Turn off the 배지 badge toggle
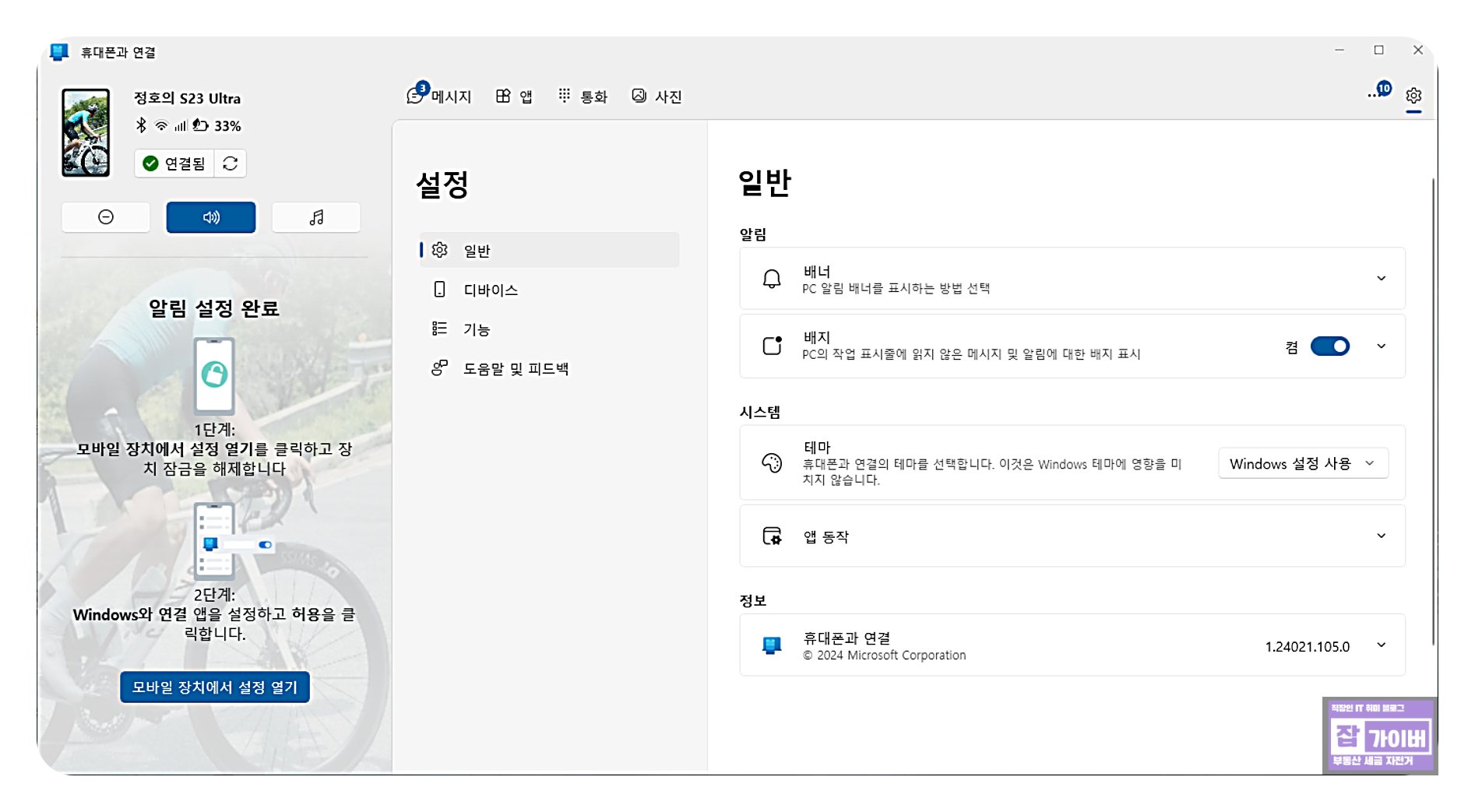This screenshot has height=812, width=1475. click(1331, 346)
